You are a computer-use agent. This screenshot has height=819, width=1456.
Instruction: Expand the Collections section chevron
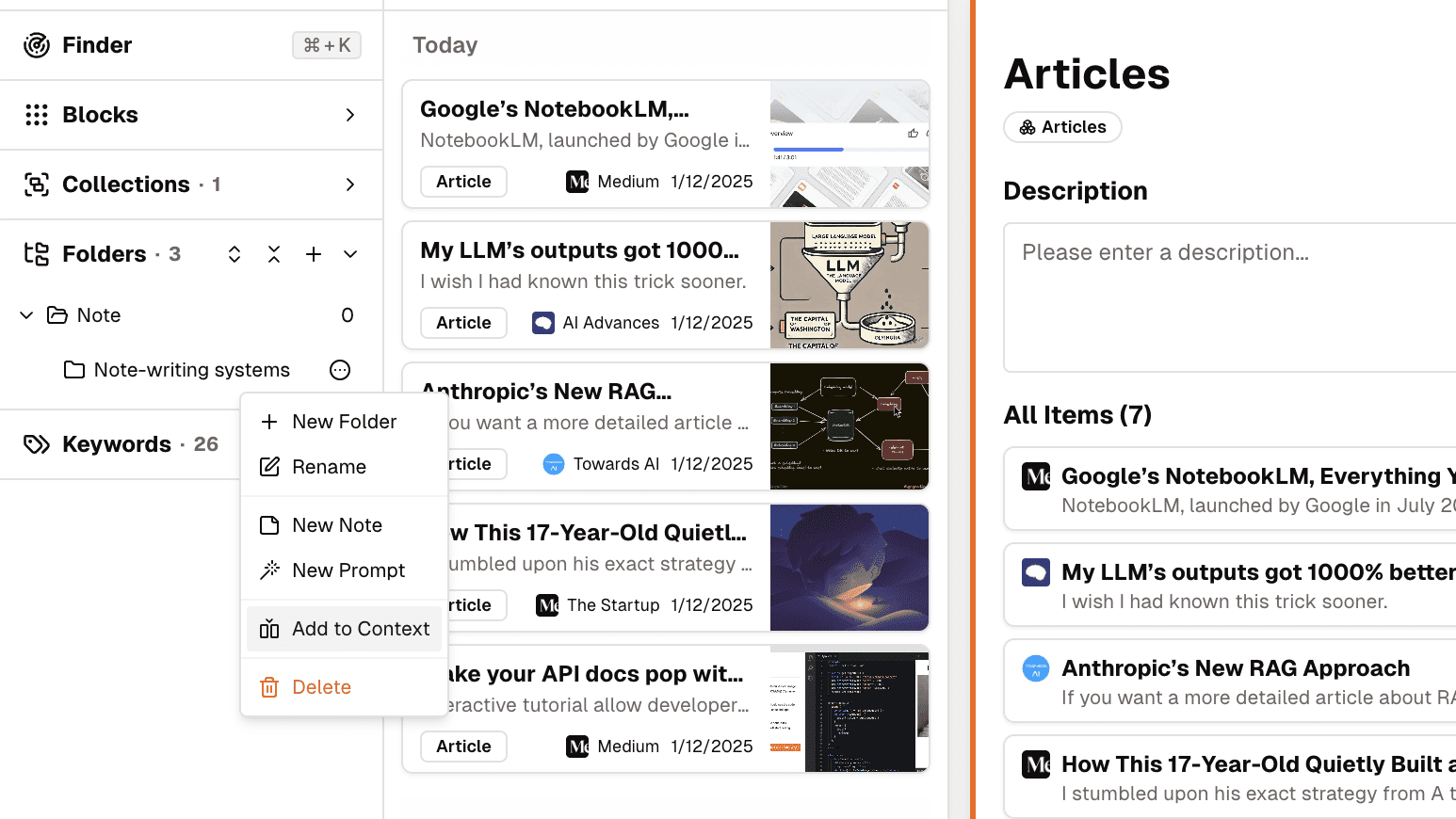coord(350,185)
